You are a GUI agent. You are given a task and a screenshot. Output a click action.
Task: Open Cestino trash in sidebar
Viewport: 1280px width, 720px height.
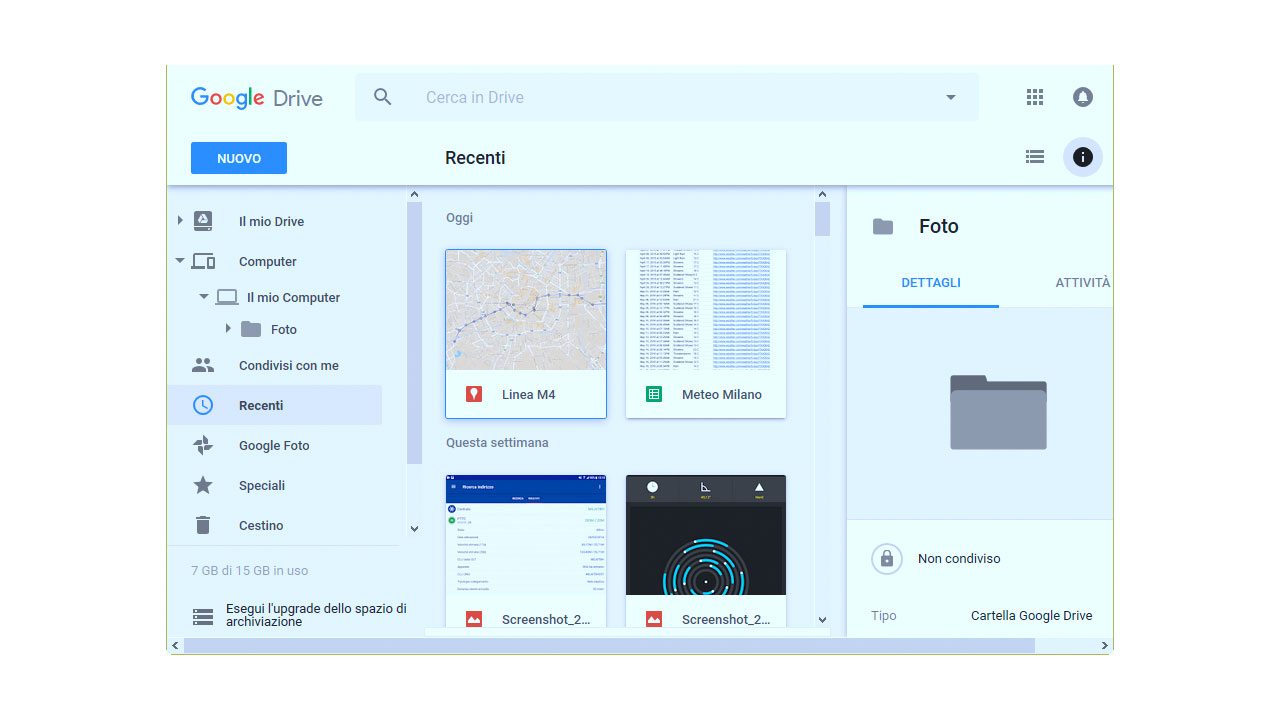click(260, 526)
